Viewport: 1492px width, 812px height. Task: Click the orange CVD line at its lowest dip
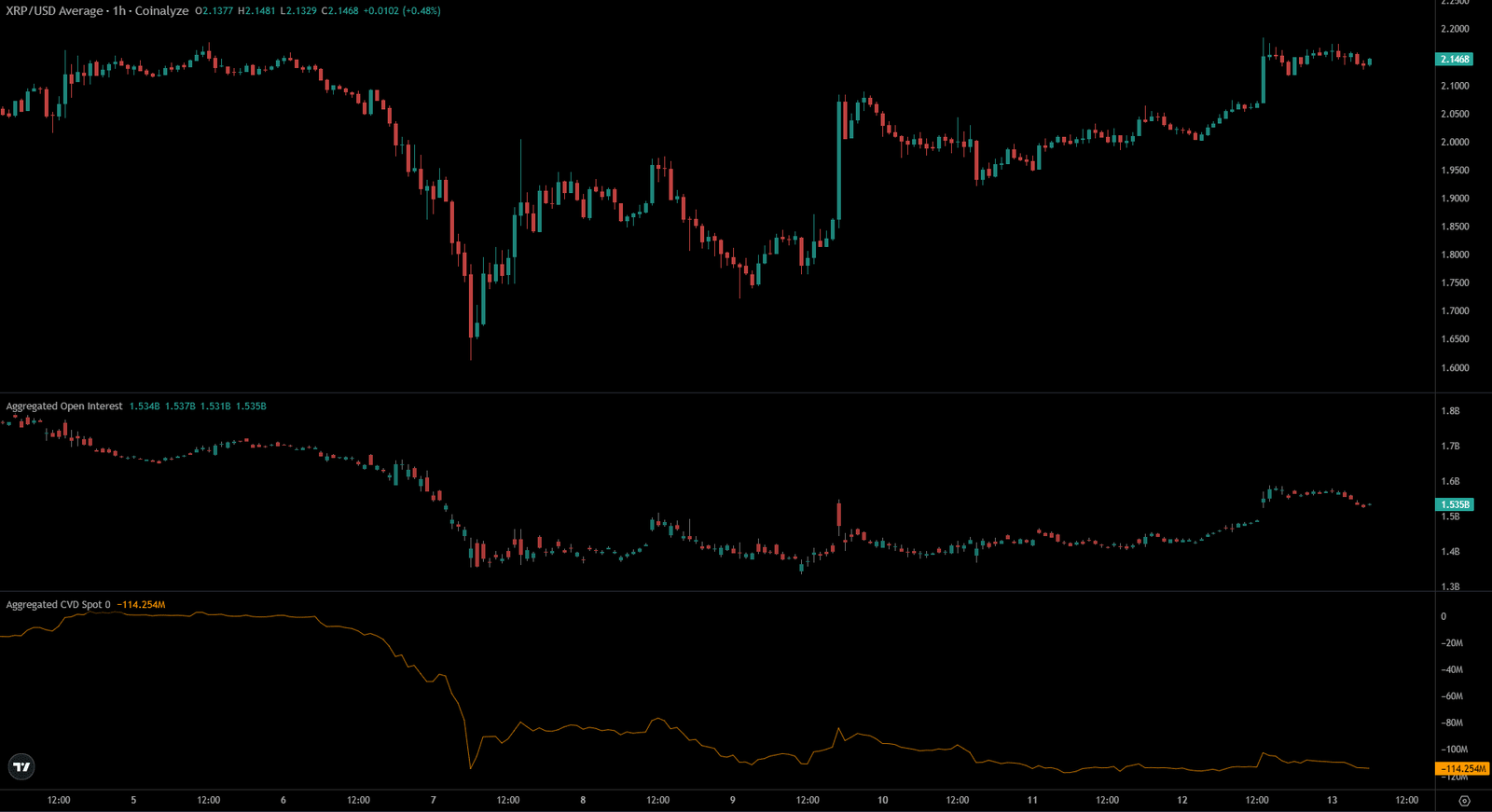point(471,768)
